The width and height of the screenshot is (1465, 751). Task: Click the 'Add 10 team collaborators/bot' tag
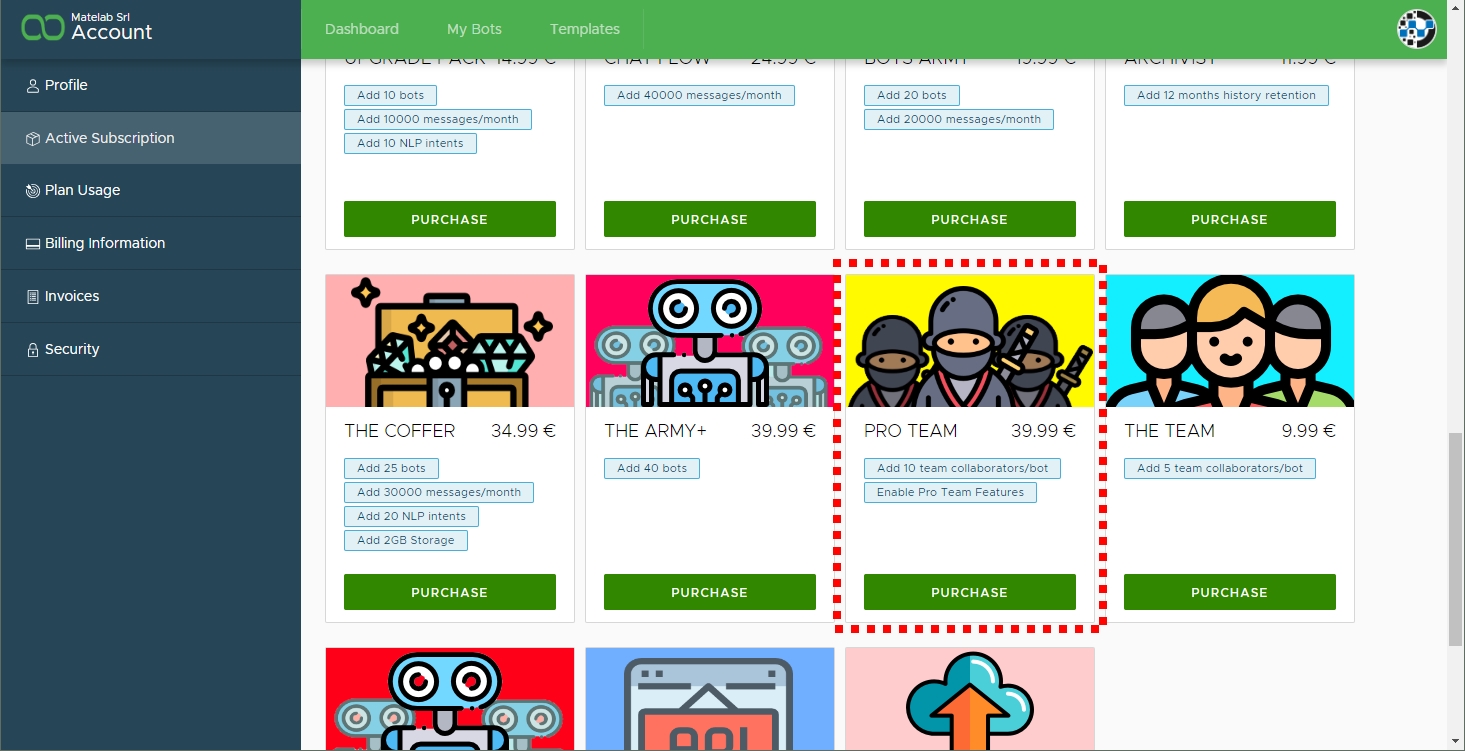point(963,468)
